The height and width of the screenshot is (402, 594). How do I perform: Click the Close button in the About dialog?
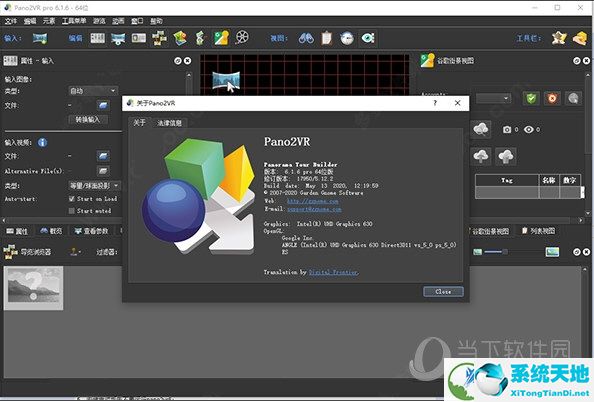[443, 291]
